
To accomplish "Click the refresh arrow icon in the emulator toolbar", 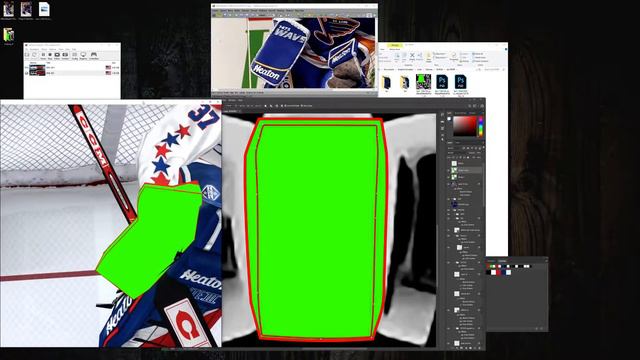I will tap(34, 54).
